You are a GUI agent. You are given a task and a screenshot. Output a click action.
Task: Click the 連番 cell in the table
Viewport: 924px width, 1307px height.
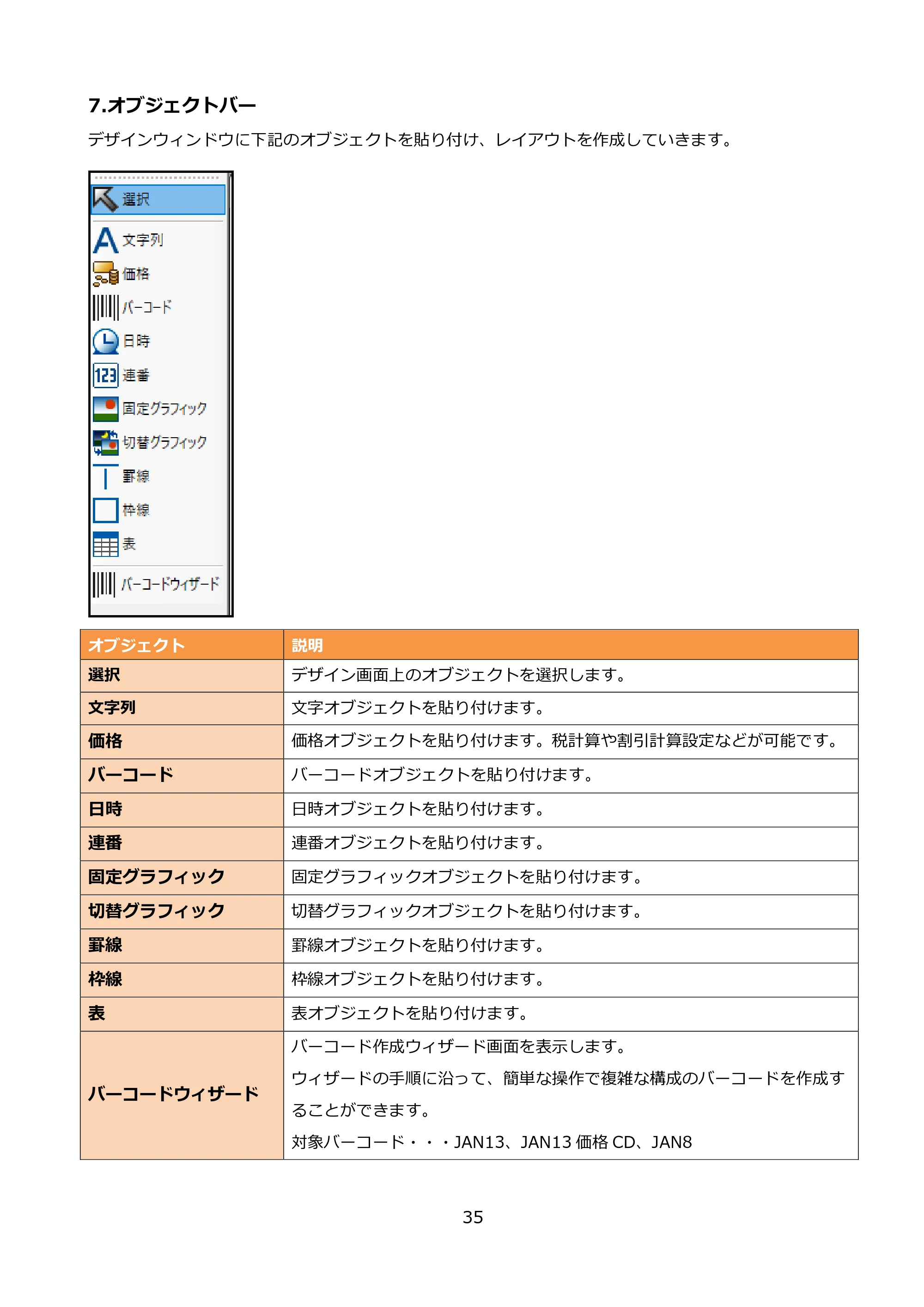tap(182, 843)
